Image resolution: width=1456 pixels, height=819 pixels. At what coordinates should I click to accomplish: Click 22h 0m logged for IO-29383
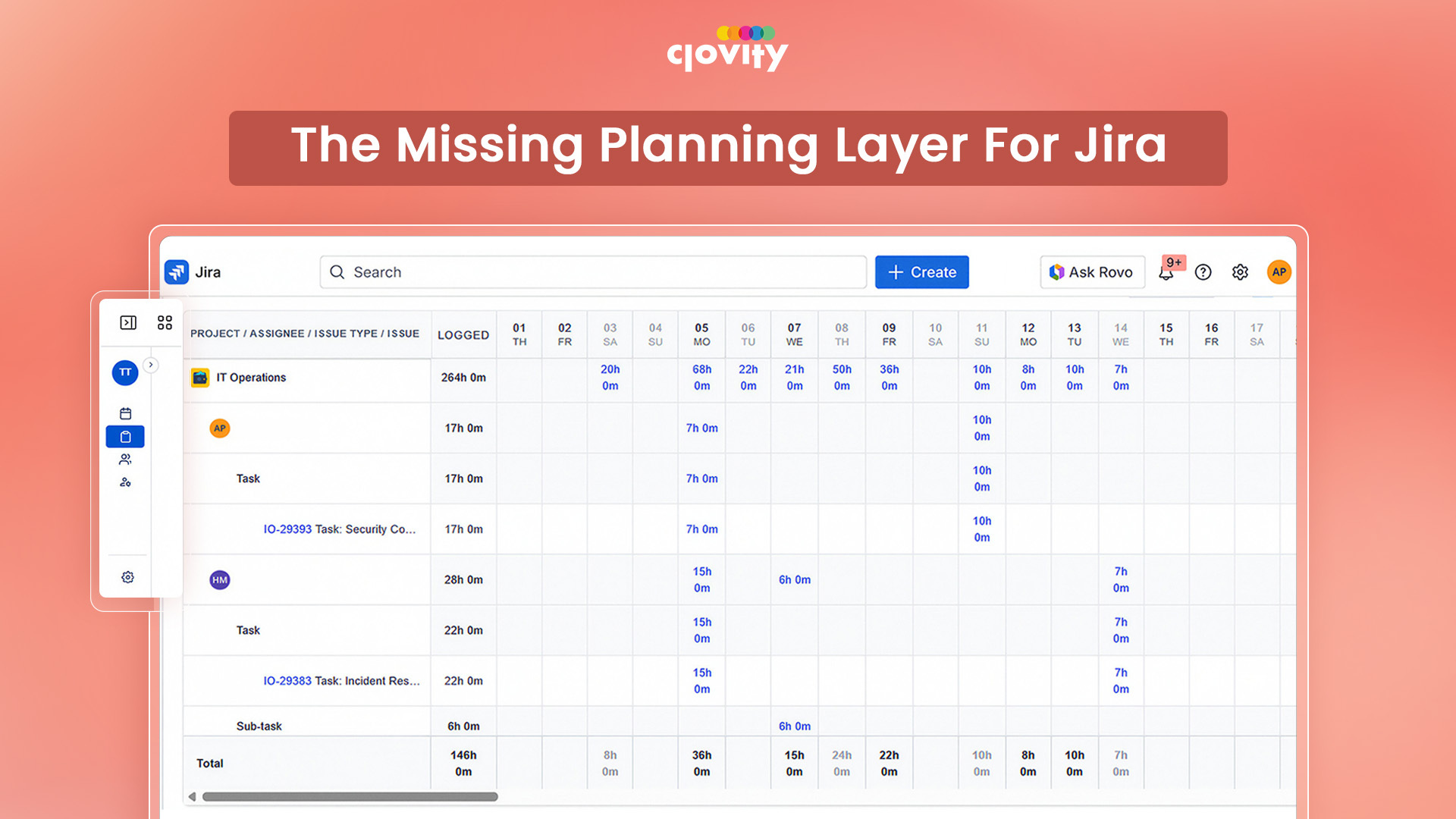click(463, 681)
